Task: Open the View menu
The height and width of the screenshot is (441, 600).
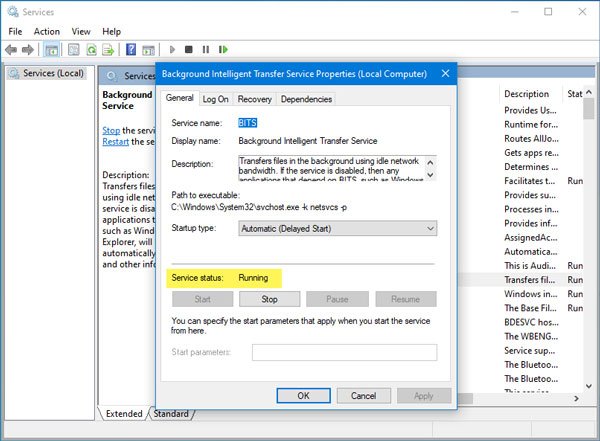Action: [x=81, y=31]
